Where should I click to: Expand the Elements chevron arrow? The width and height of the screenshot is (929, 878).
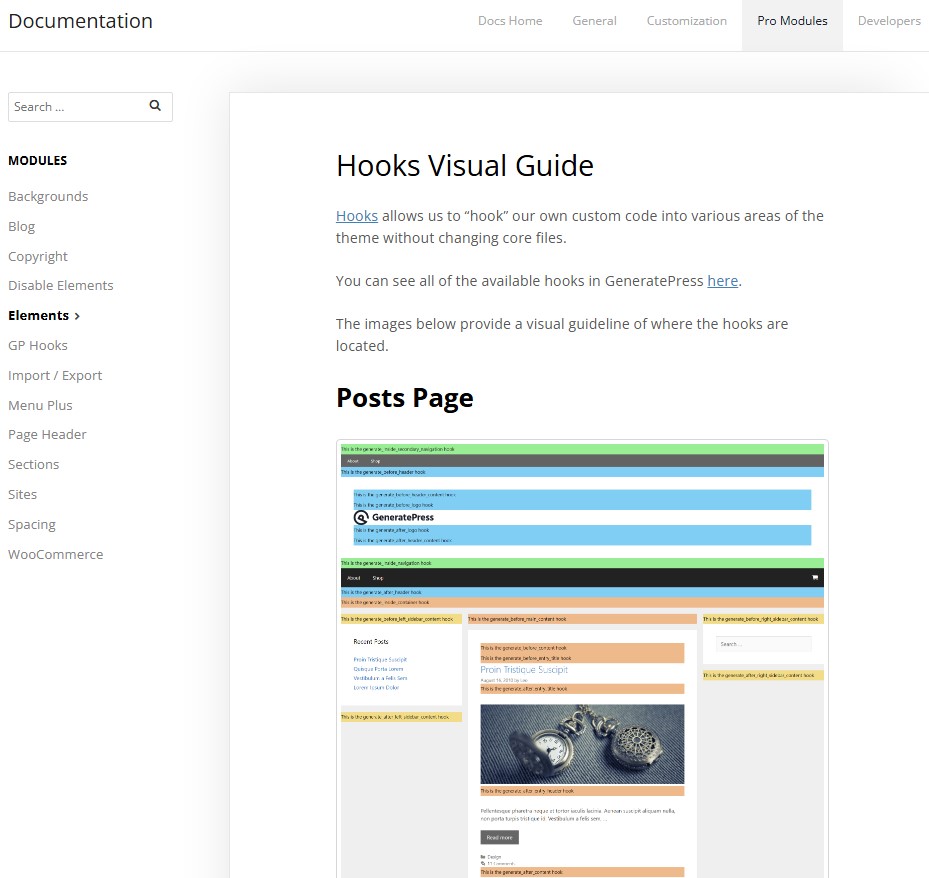pos(78,316)
